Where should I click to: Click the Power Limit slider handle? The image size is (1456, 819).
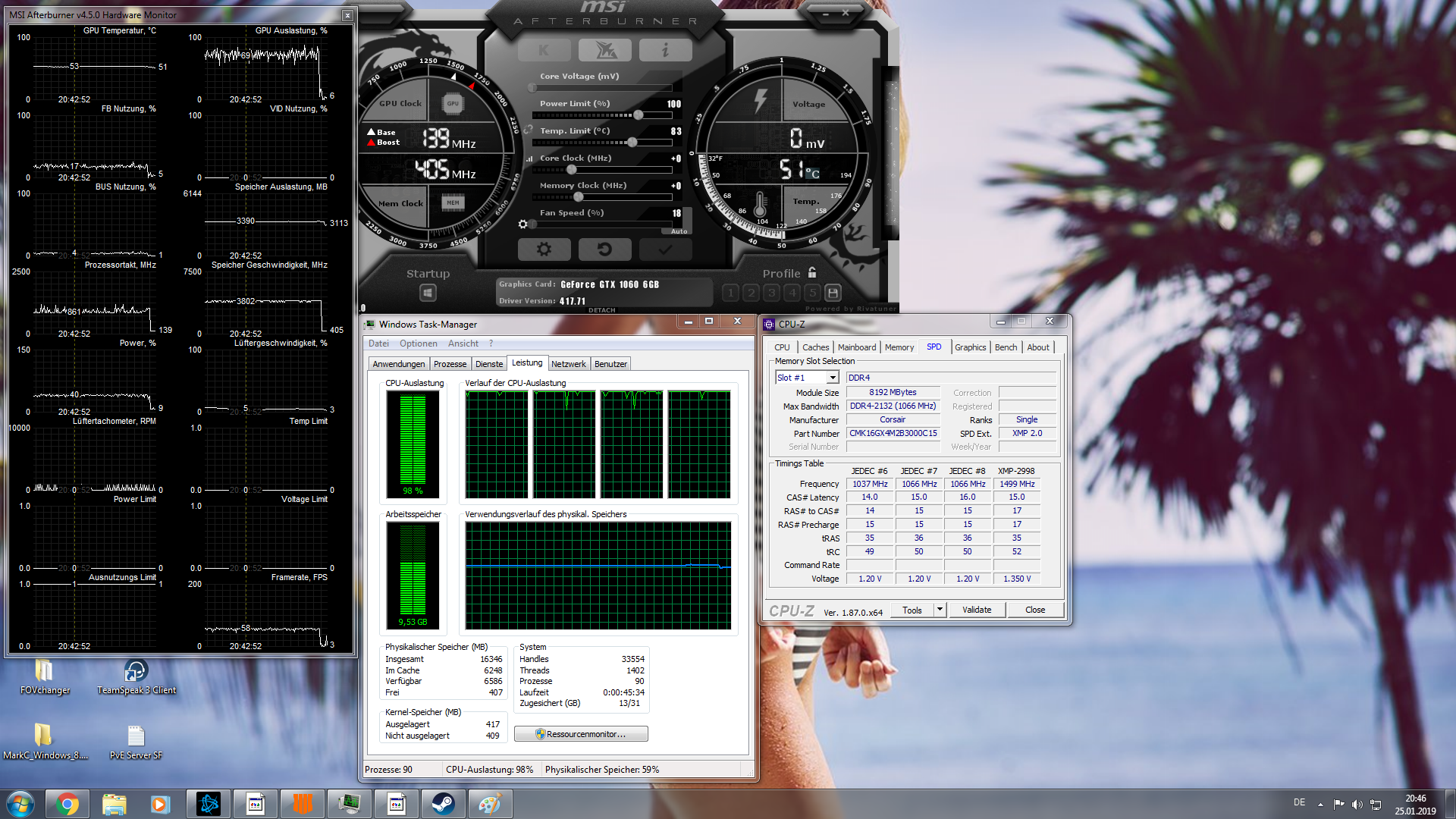[639, 115]
